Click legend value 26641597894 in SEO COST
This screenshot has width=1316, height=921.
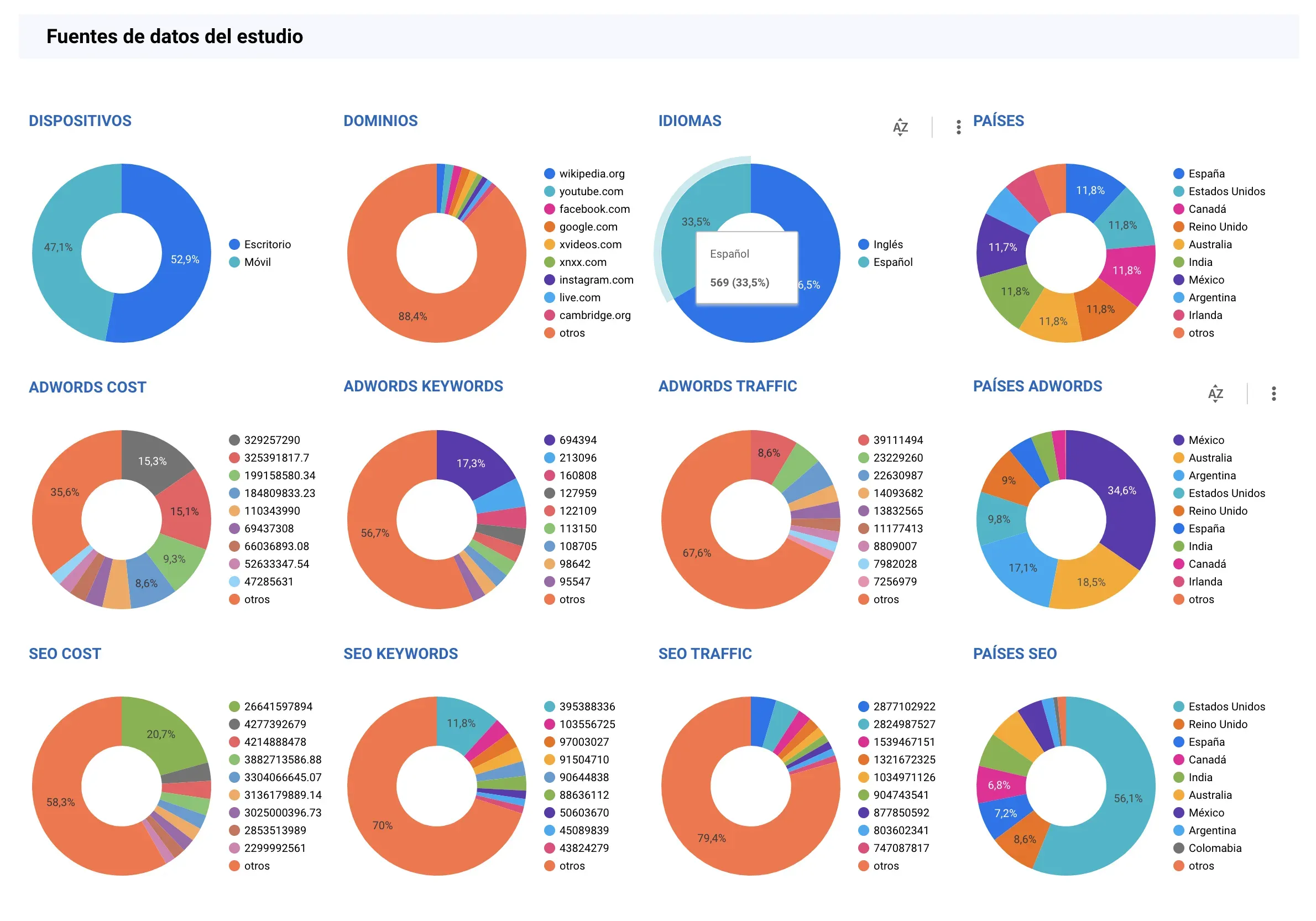tap(270, 706)
